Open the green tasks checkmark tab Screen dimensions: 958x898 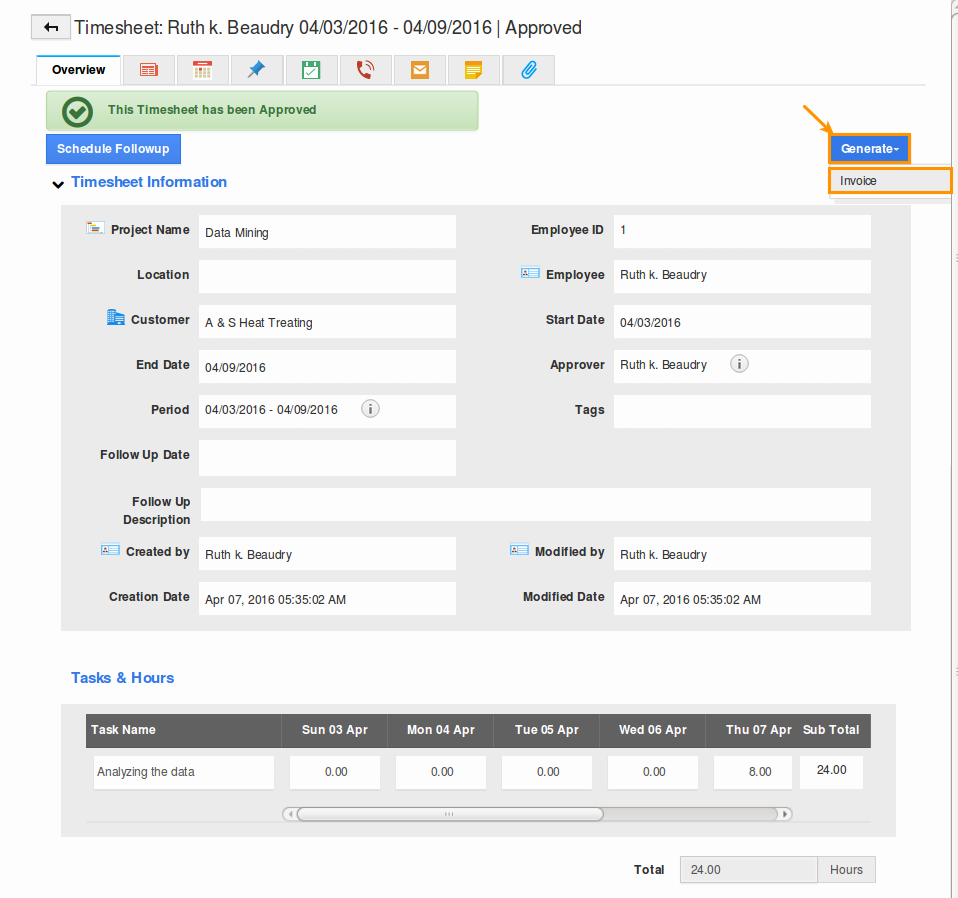point(311,70)
